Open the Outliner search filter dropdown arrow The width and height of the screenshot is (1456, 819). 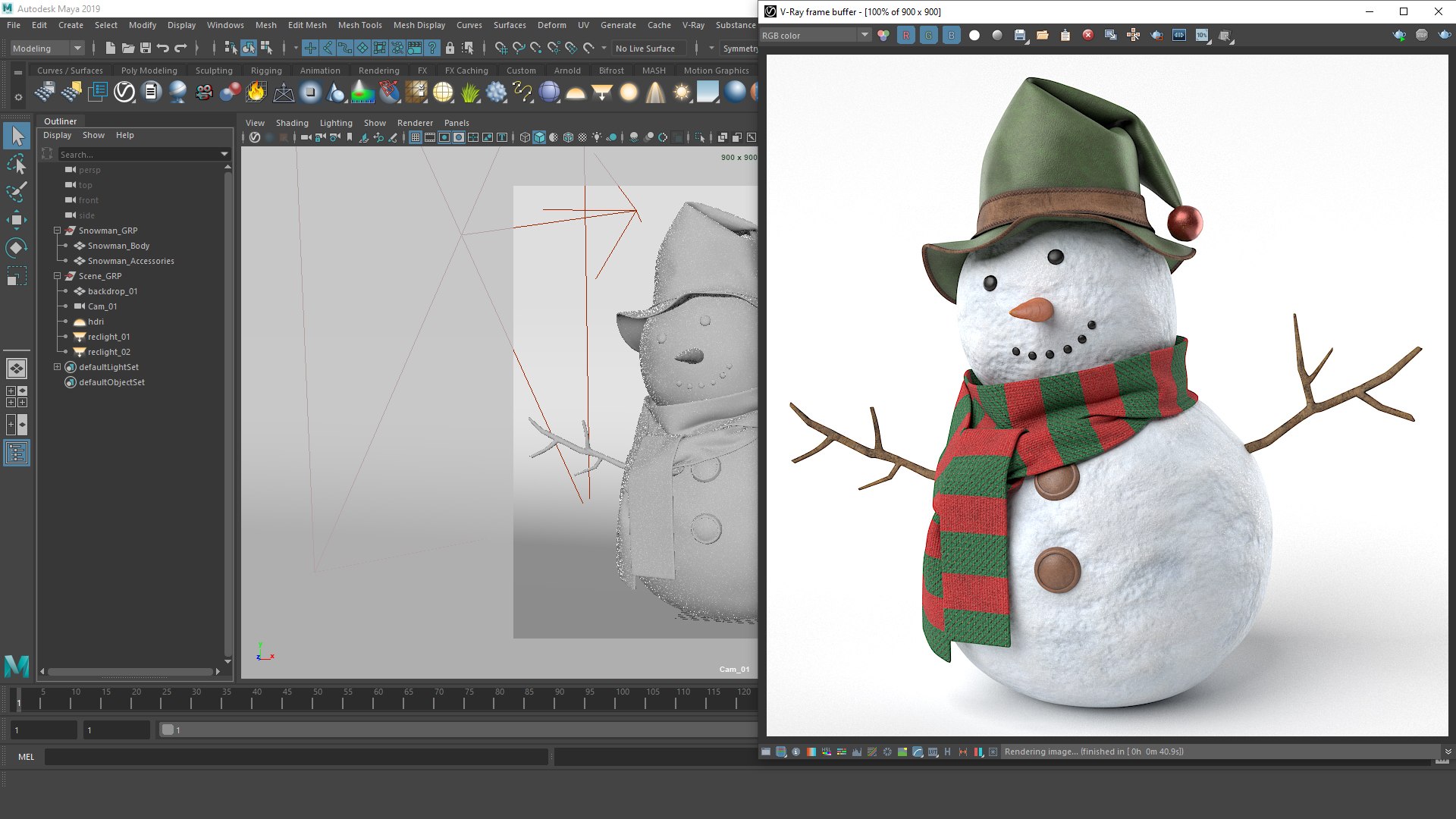point(224,154)
